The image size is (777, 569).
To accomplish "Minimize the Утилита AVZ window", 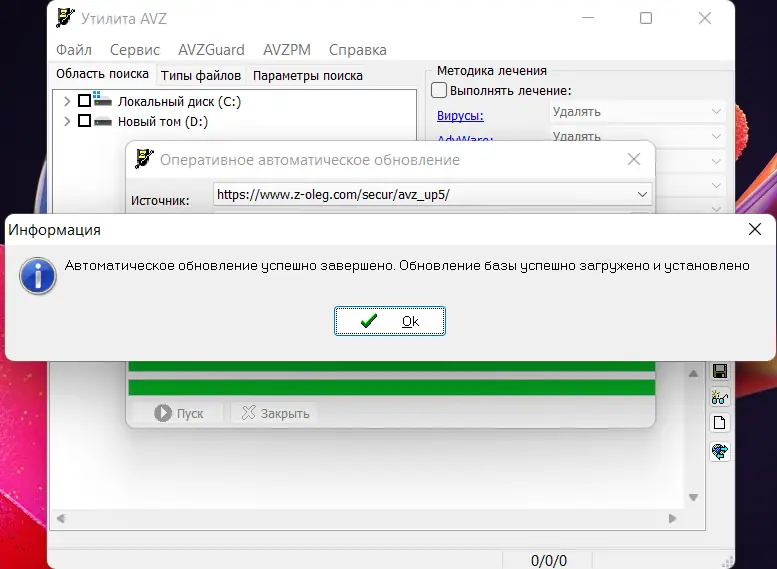I will tap(588, 18).
